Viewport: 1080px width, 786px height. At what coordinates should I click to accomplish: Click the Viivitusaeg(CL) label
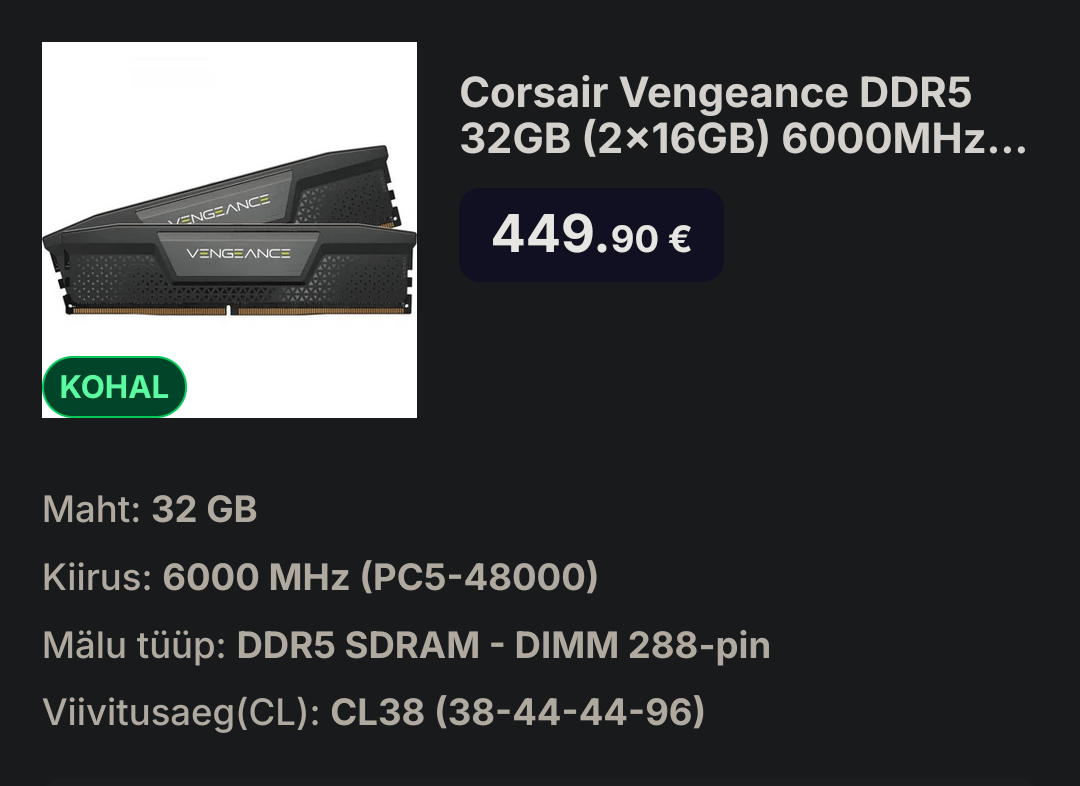[x=181, y=713]
